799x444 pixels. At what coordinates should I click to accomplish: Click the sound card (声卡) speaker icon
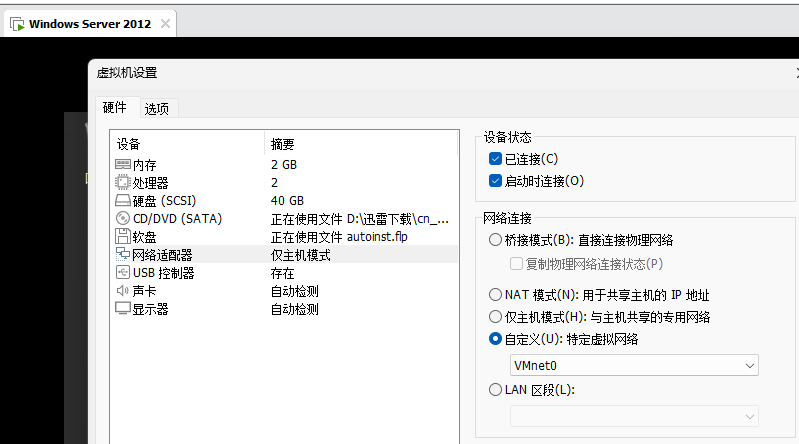[x=123, y=291]
